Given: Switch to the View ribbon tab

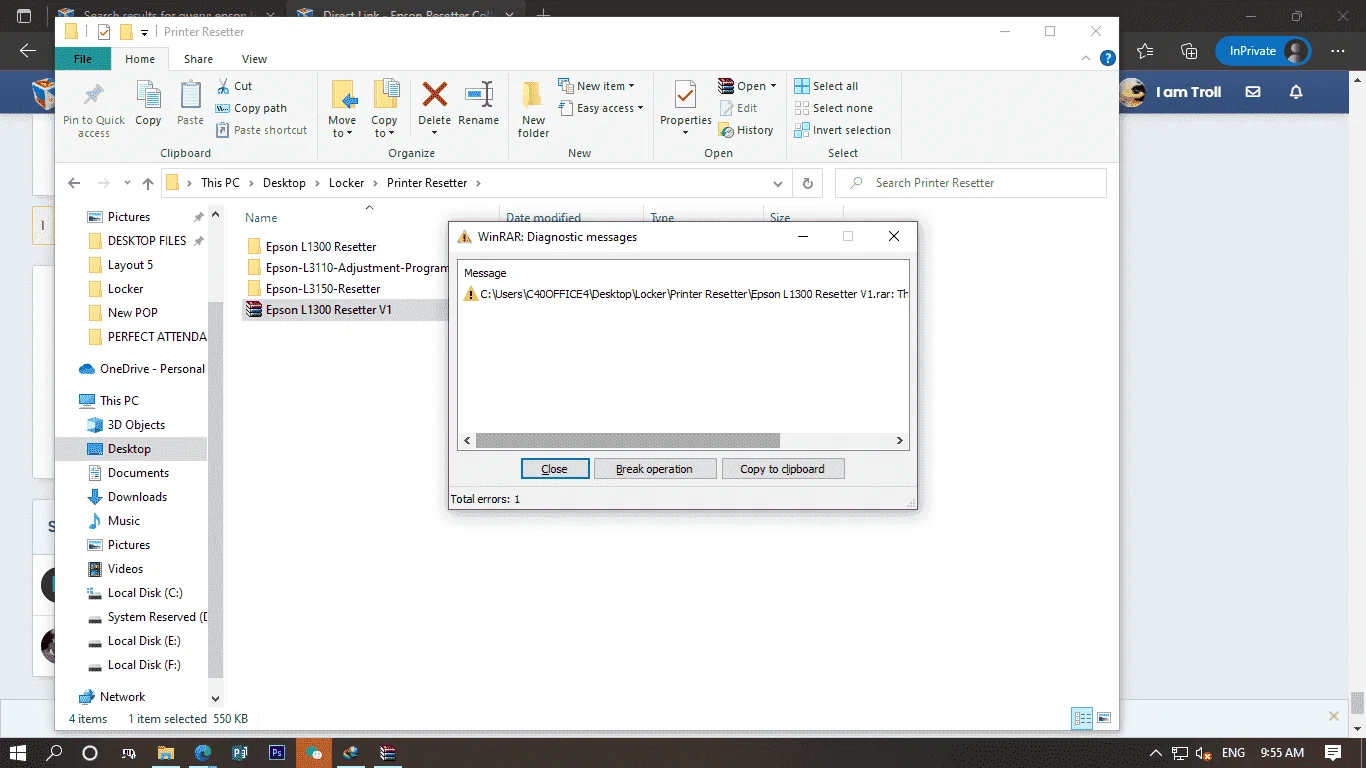Looking at the screenshot, I should [x=254, y=59].
